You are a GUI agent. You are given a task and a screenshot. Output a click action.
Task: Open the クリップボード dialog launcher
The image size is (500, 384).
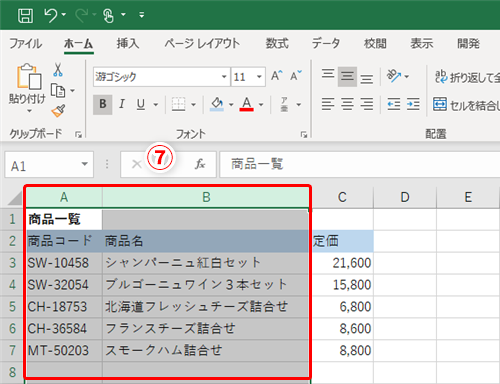pos(78,134)
